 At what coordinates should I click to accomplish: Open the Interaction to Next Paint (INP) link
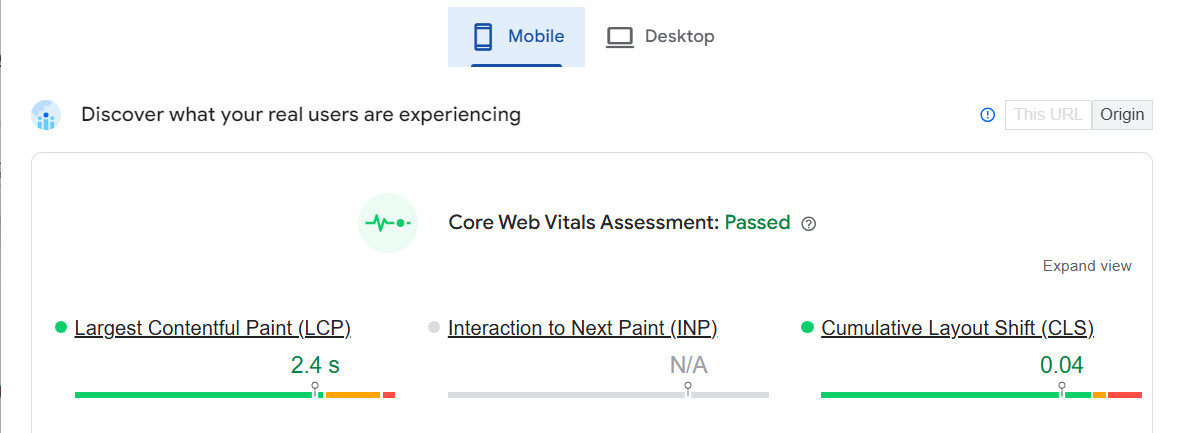[x=582, y=328]
